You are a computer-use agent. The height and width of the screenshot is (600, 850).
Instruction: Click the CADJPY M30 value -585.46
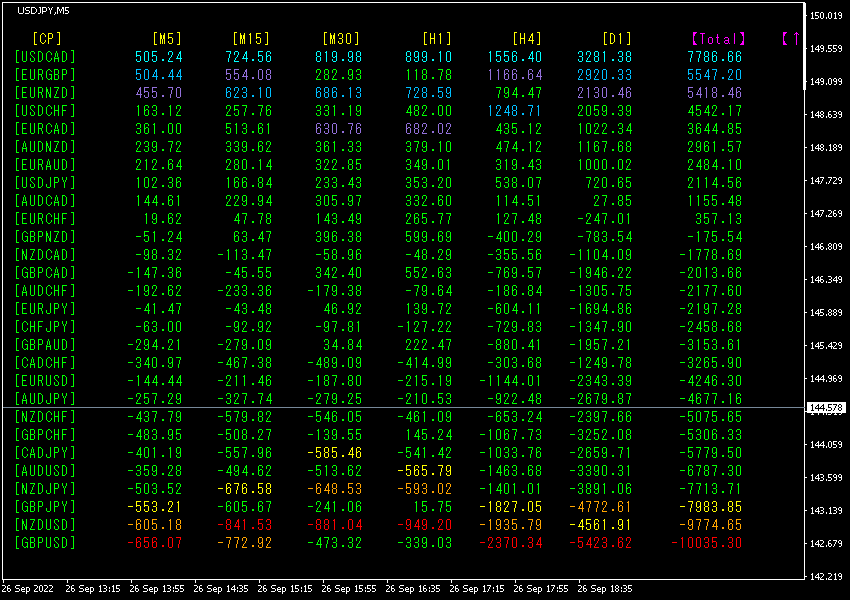click(334, 453)
